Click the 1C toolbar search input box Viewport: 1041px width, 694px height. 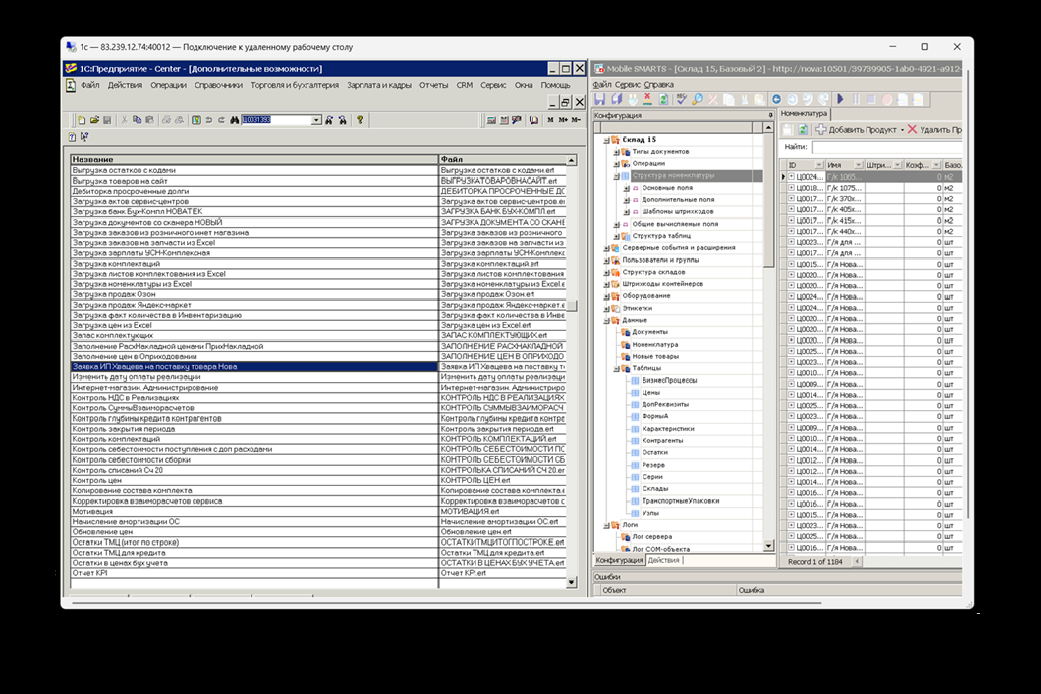(276, 120)
